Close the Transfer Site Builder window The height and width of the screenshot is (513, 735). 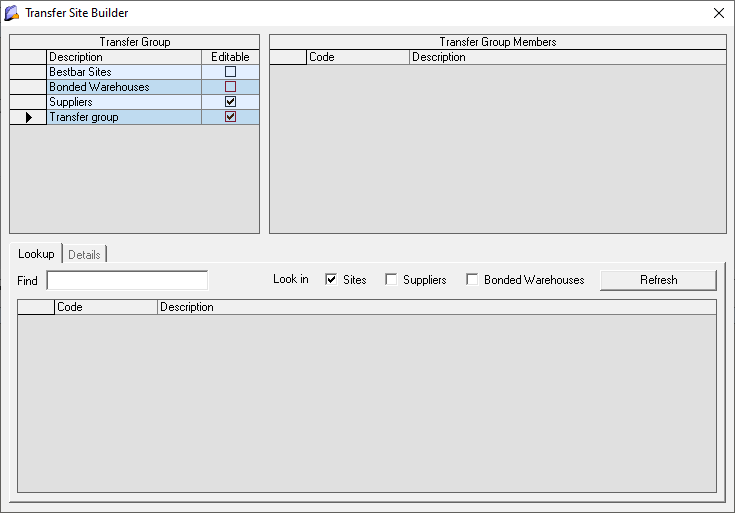pos(718,13)
